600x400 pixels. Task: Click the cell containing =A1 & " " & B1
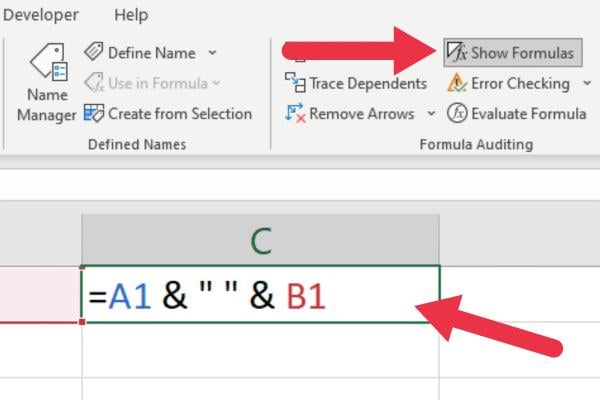[260, 295]
